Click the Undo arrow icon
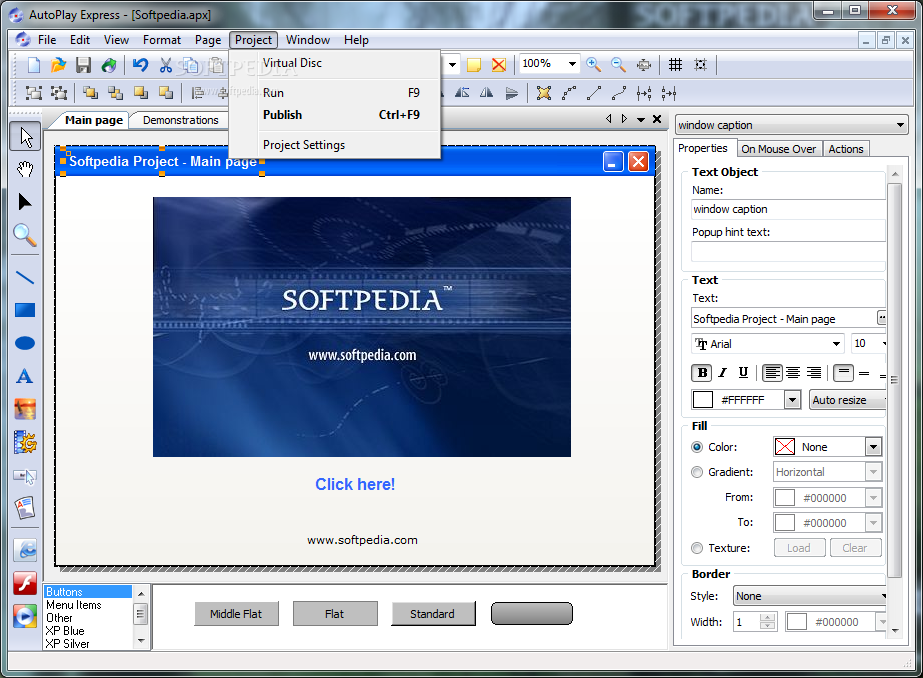 (140, 65)
